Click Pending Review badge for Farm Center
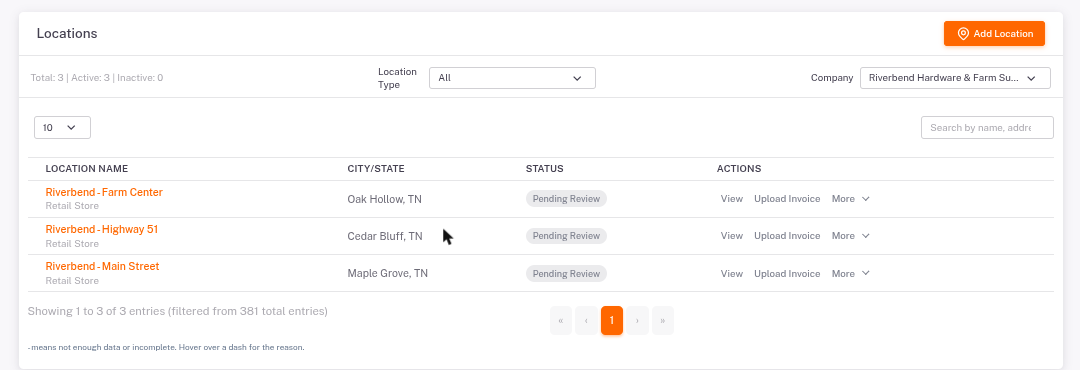The width and height of the screenshot is (1080, 370). (x=566, y=198)
